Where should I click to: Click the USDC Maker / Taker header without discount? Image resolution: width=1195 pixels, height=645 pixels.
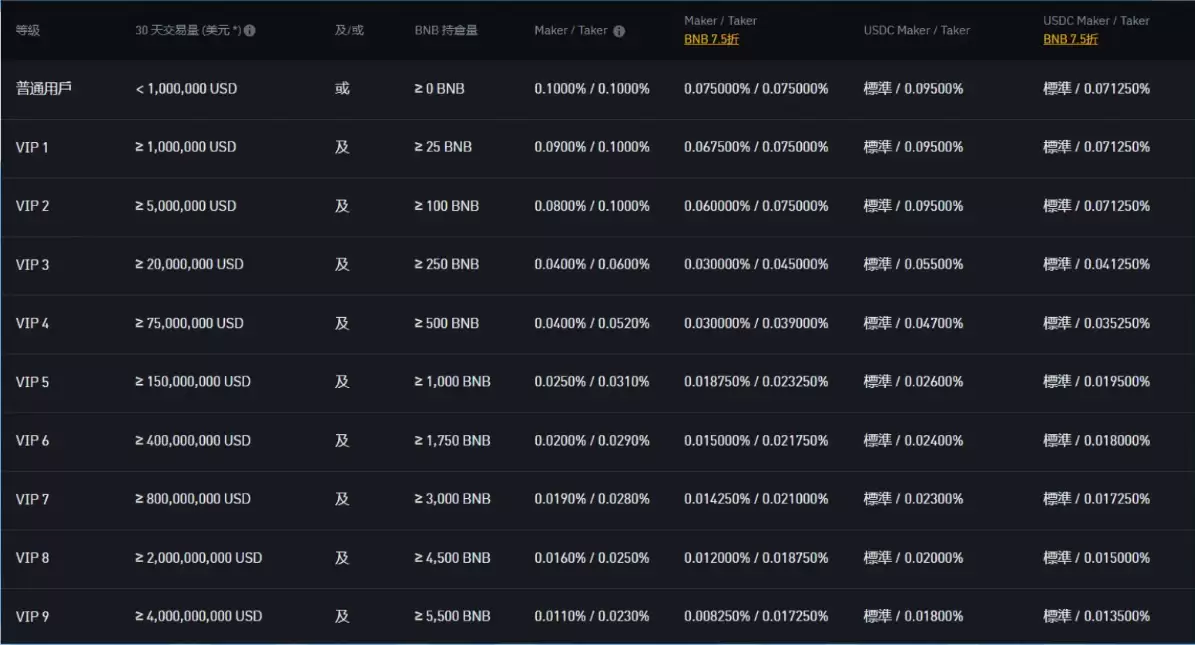point(916,30)
